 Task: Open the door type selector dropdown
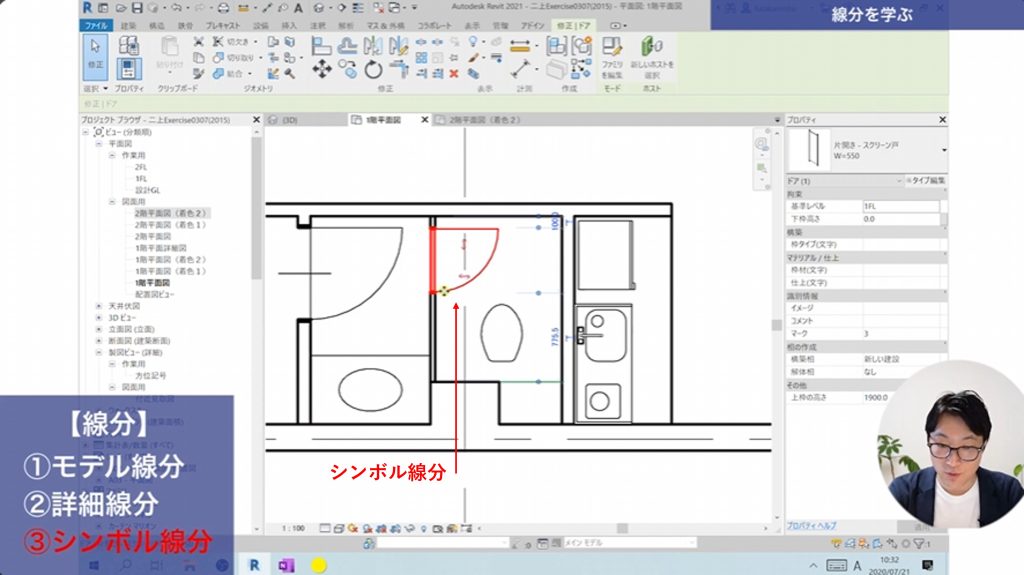[944, 148]
